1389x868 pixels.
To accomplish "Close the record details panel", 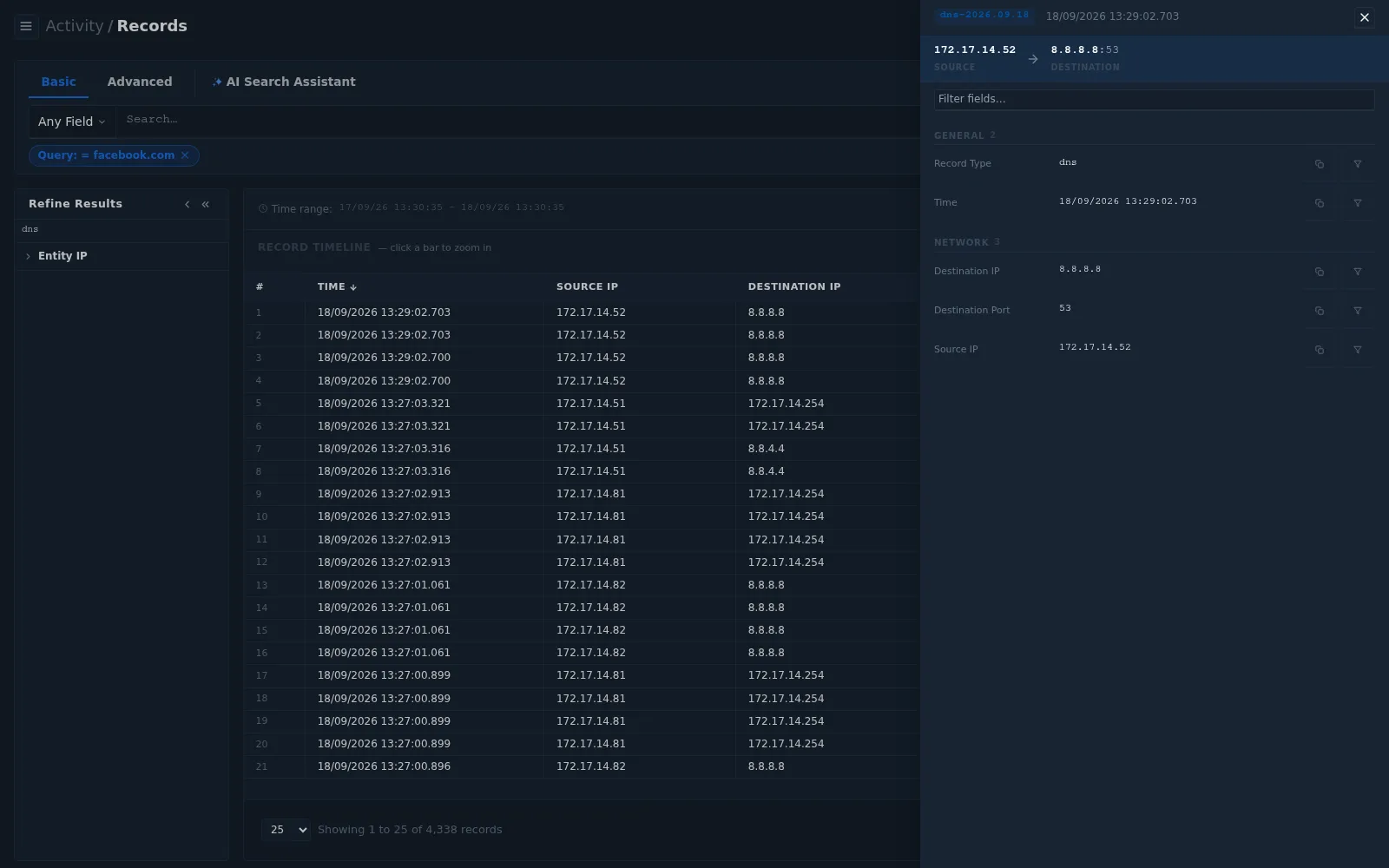I will coord(1365,17).
